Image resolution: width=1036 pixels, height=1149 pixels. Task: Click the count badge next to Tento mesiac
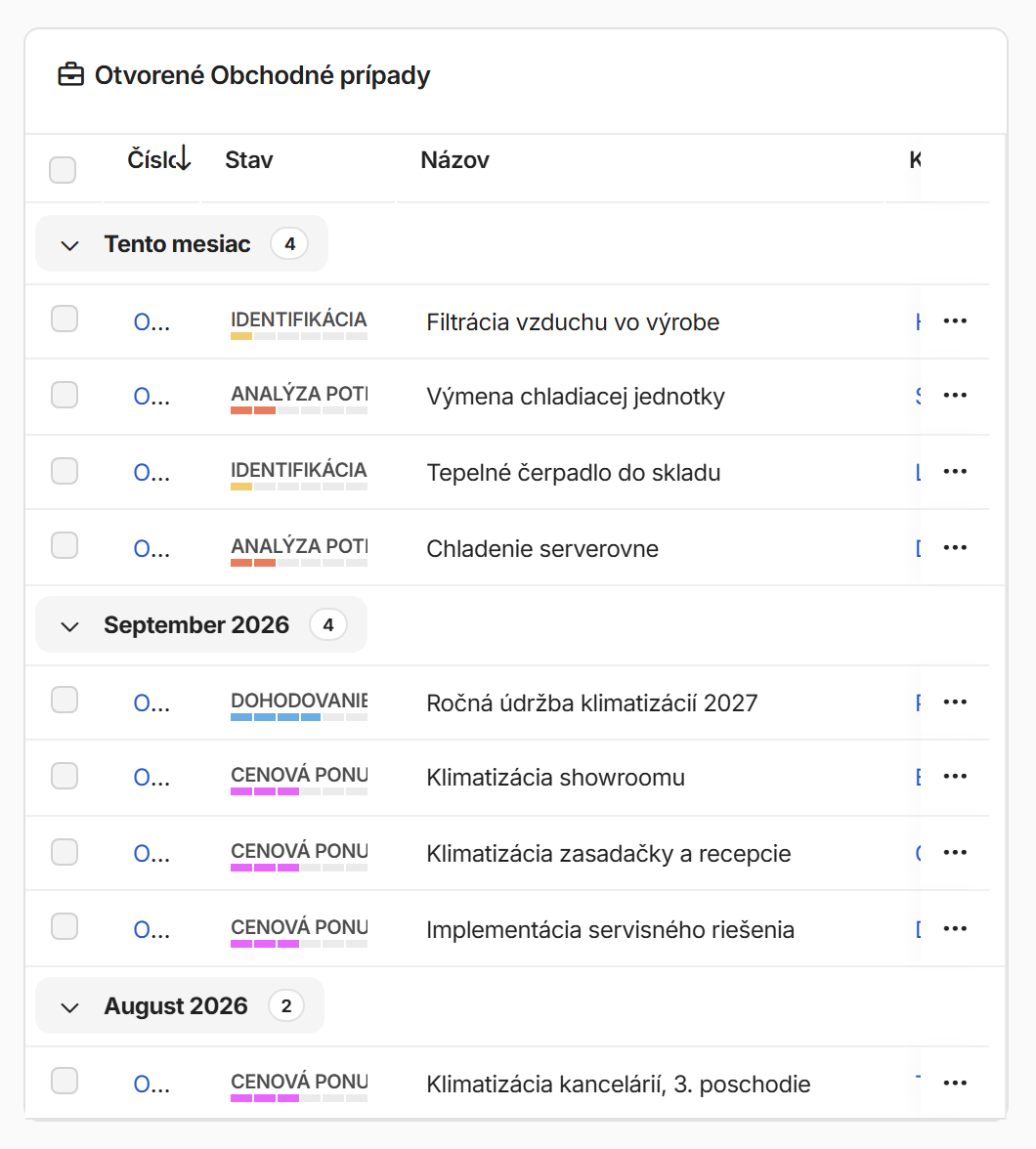[x=289, y=244]
